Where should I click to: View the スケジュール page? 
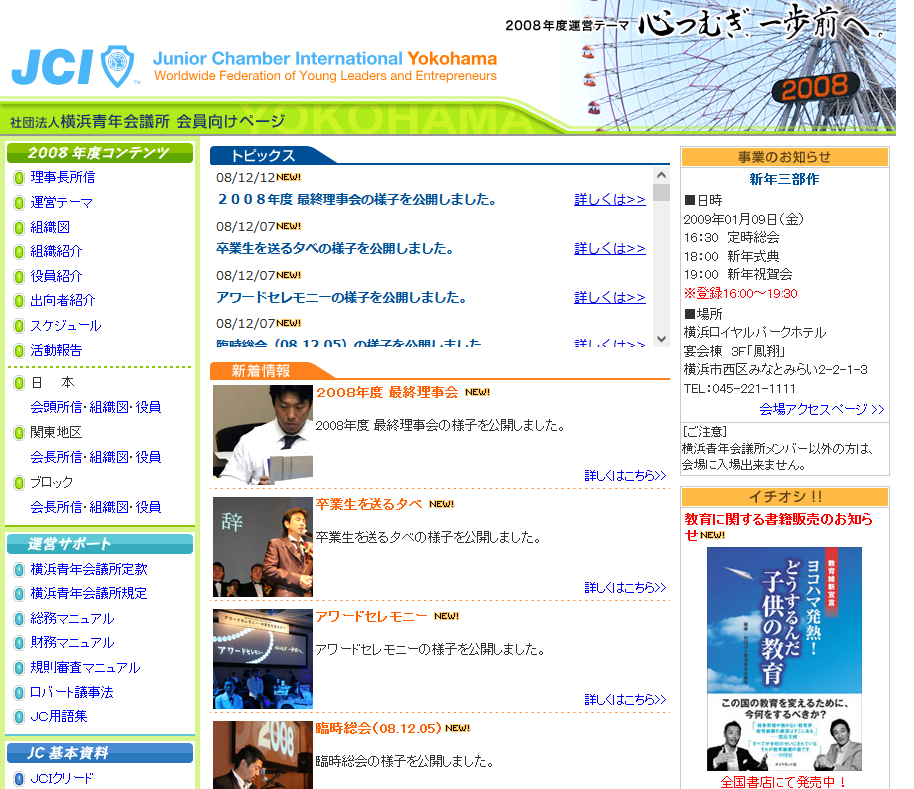pos(66,325)
